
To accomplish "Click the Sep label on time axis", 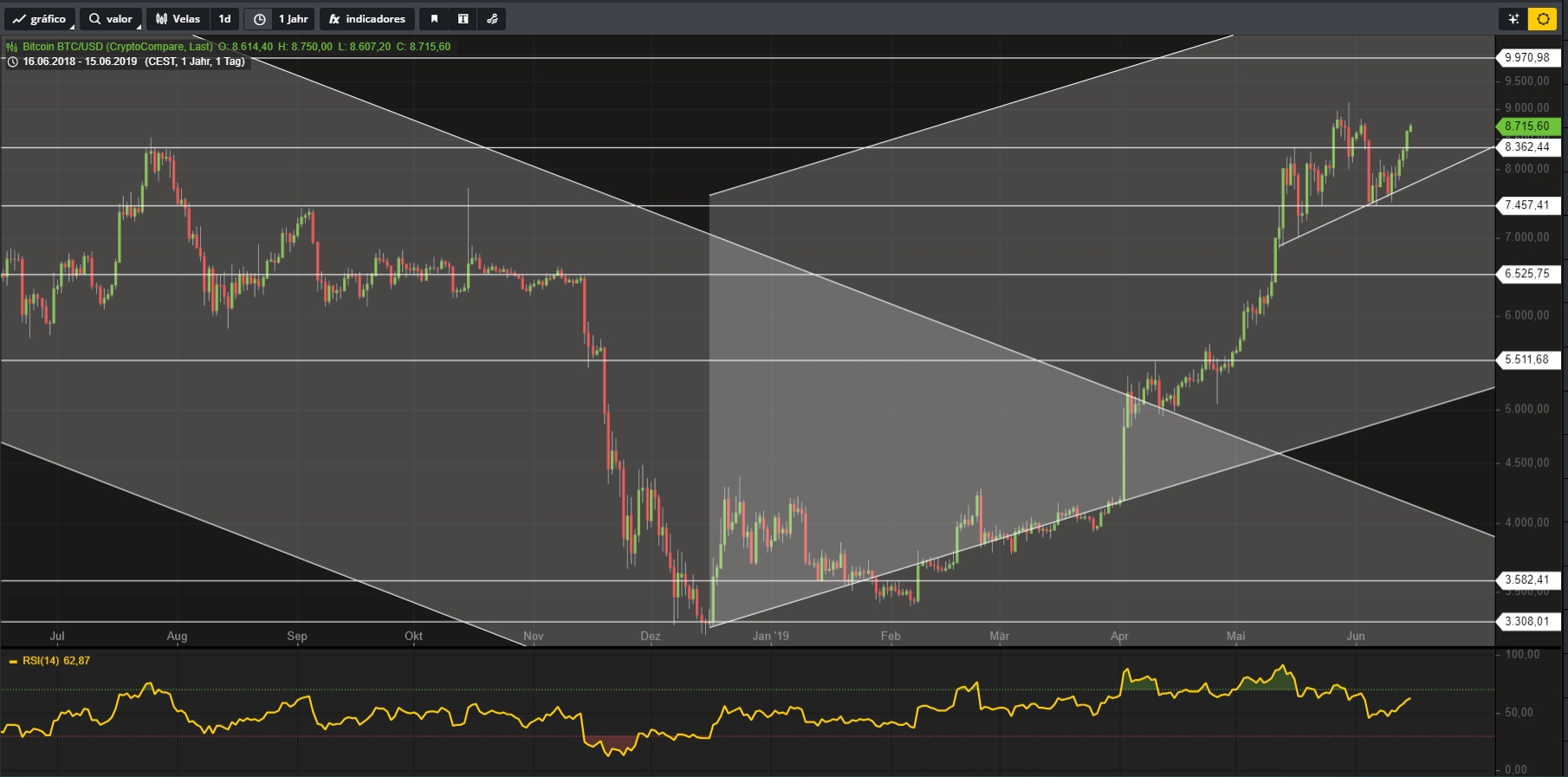I will (x=297, y=636).
